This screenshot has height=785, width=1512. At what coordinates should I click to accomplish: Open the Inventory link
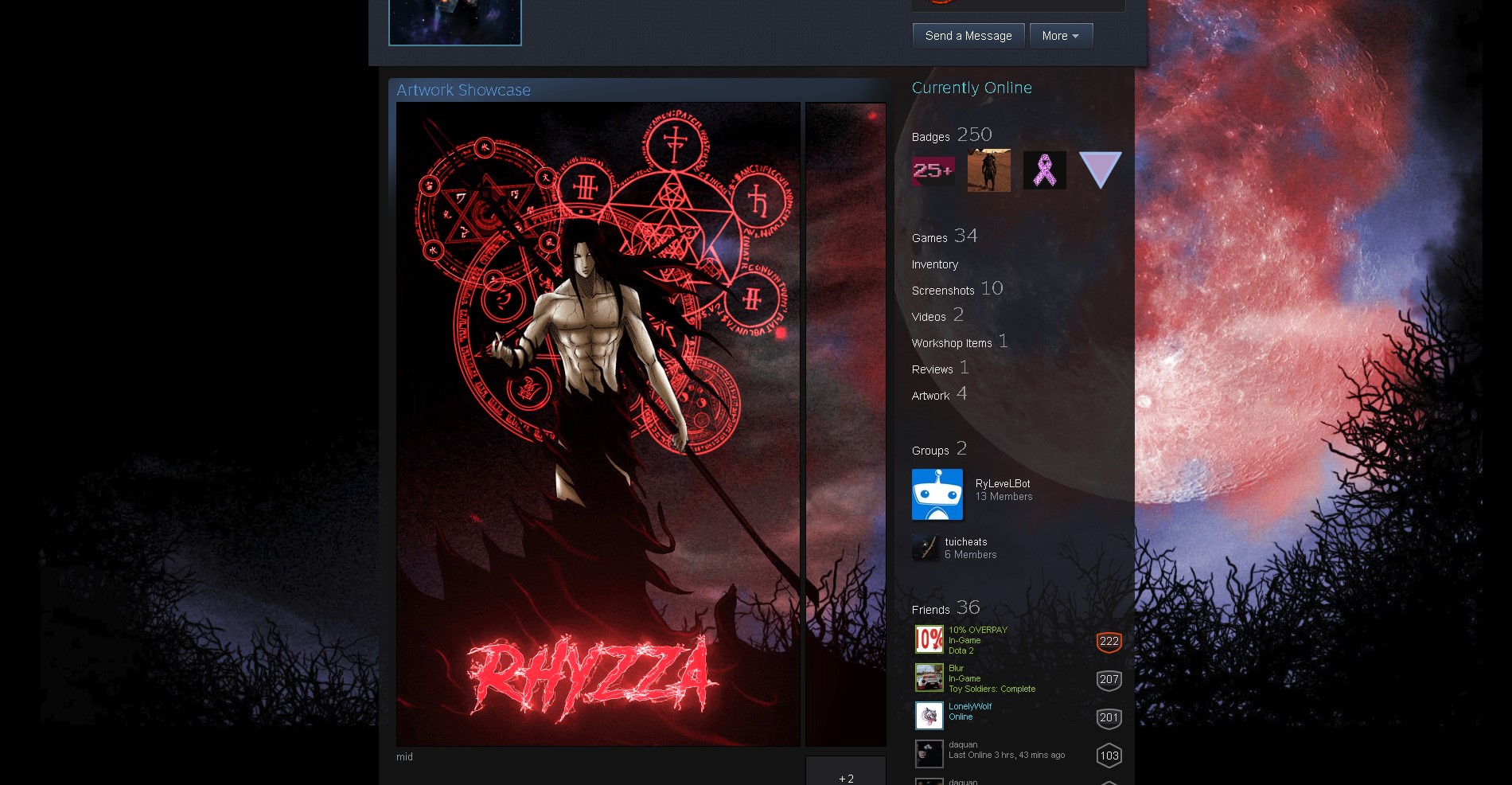click(935, 264)
